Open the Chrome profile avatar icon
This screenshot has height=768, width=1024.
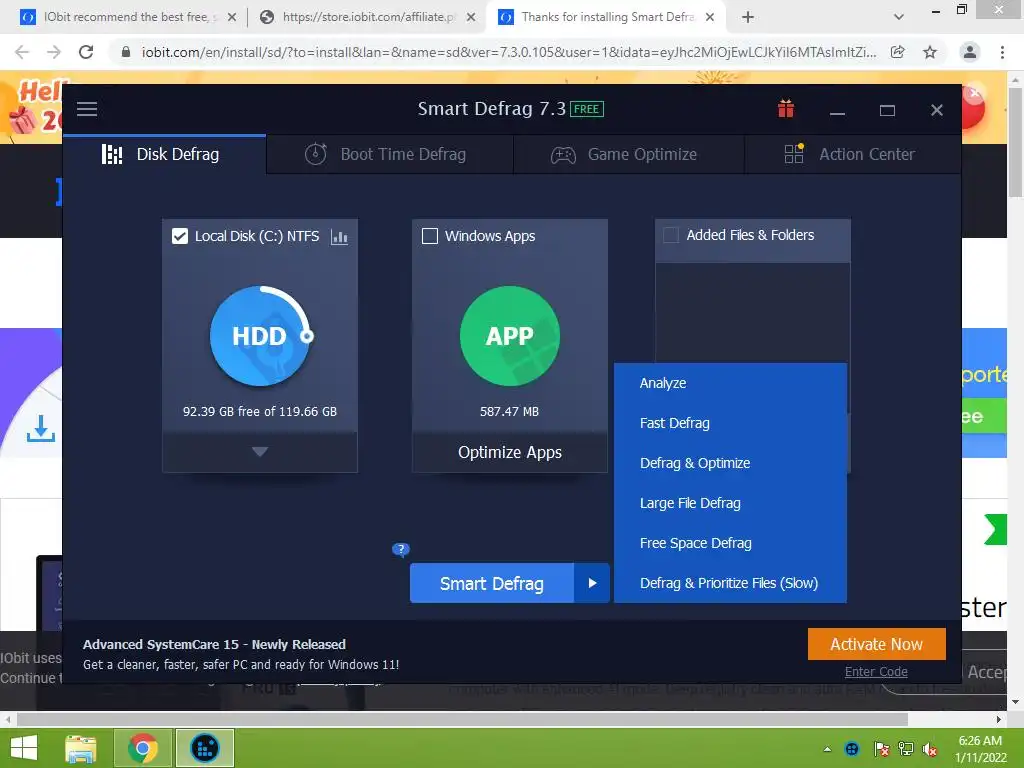point(970,52)
